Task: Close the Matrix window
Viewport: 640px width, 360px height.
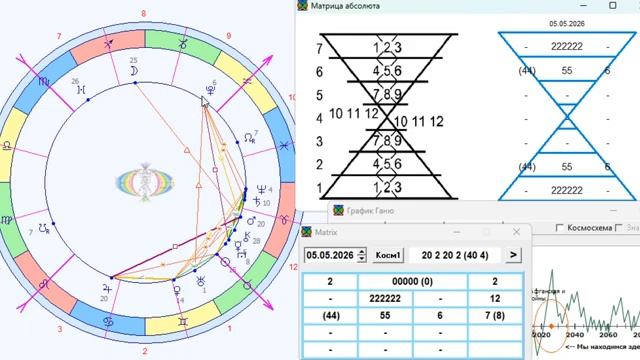Action: [x=516, y=232]
